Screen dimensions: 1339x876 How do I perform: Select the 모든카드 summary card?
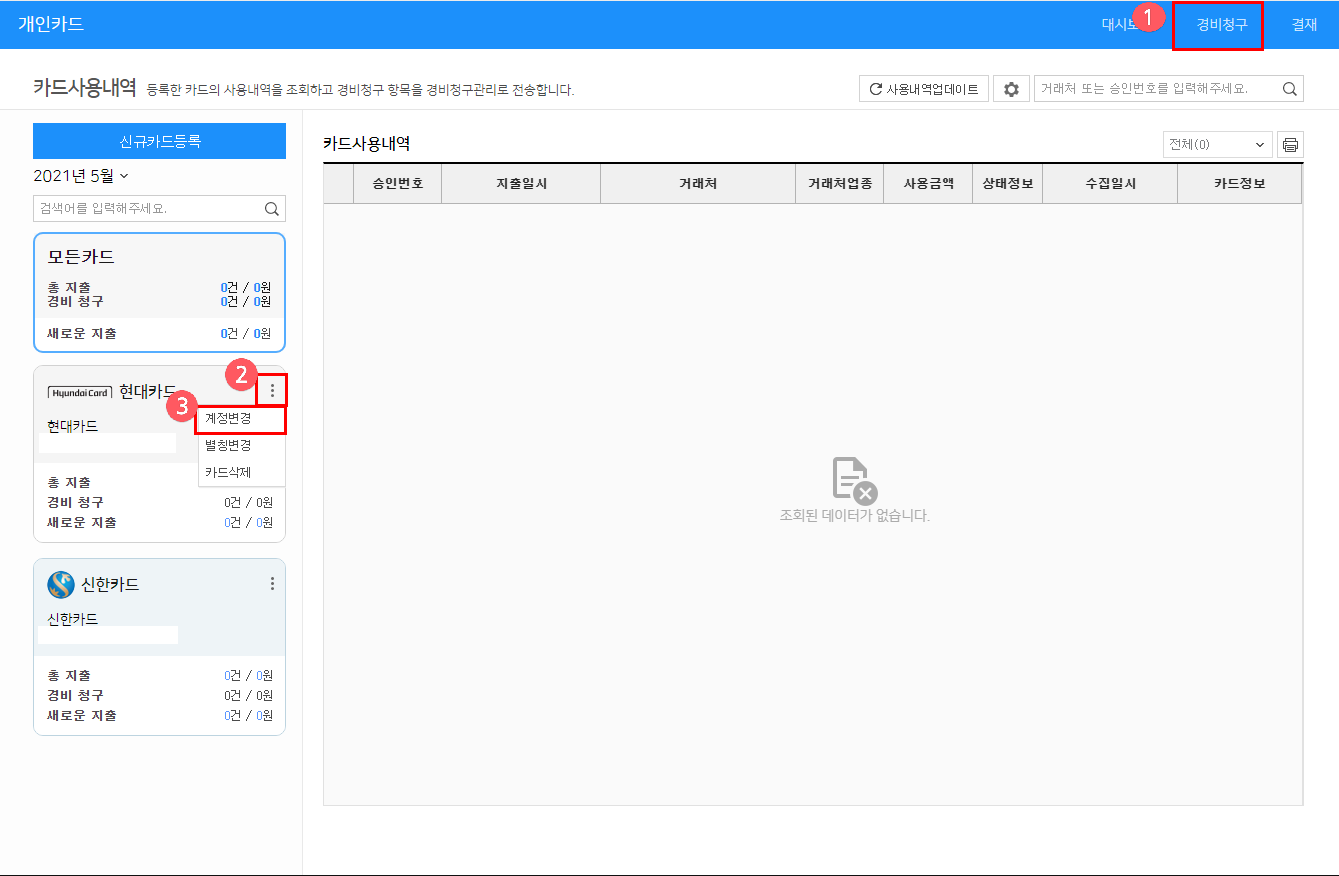pos(159,292)
